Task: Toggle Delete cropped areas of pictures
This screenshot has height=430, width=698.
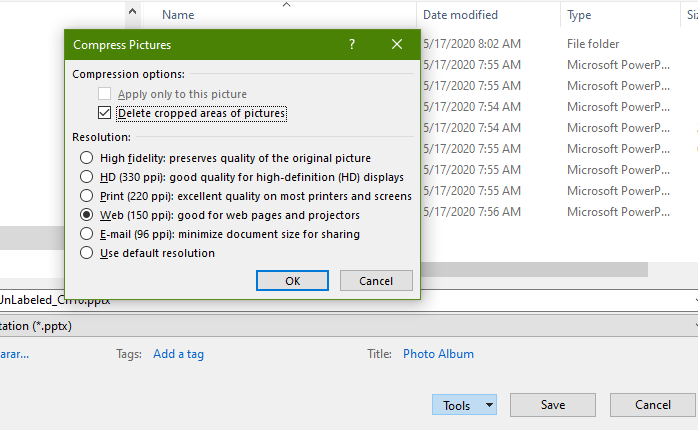Action: 105,114
